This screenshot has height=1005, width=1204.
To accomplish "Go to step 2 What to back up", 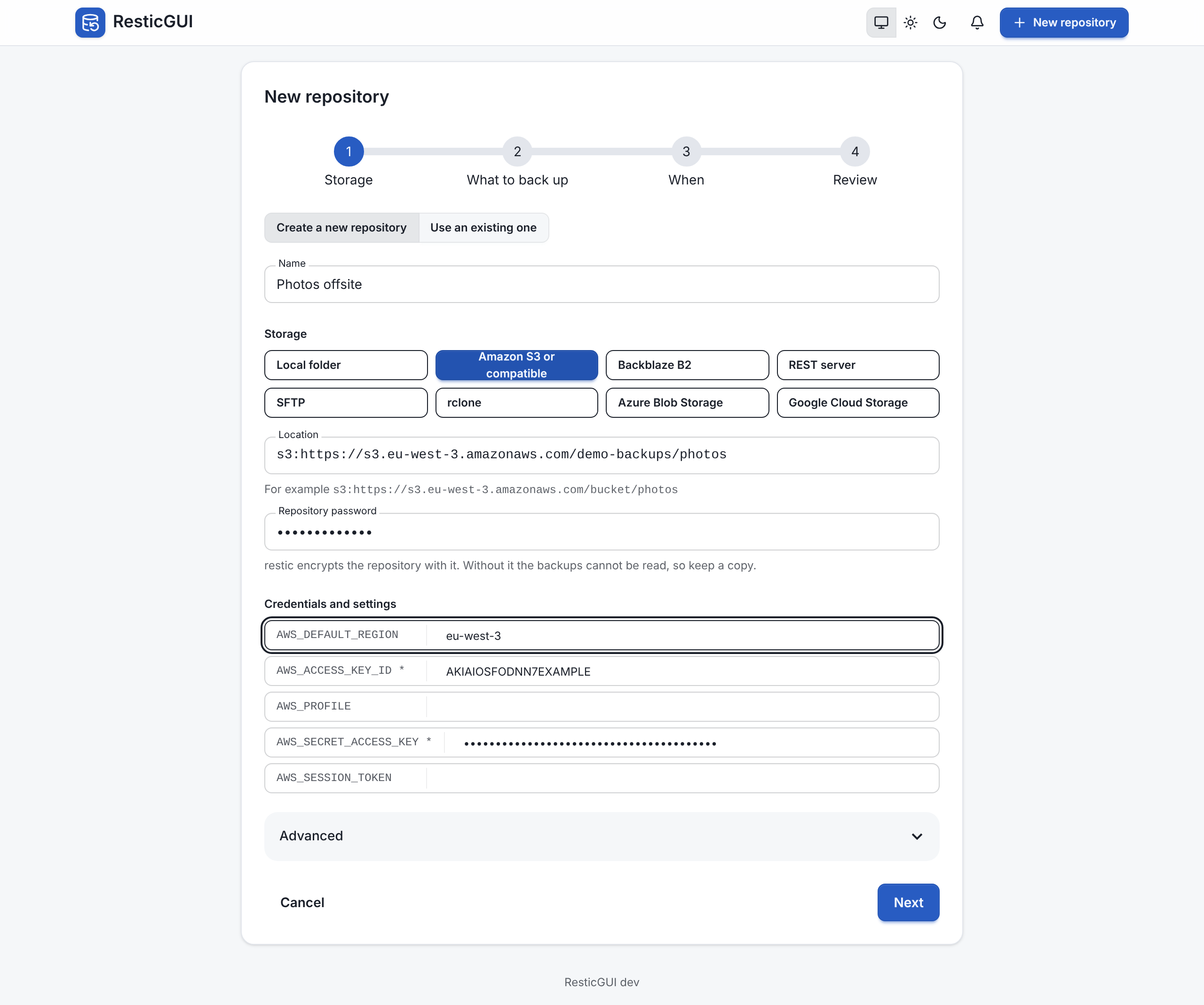I will (517, 162).
